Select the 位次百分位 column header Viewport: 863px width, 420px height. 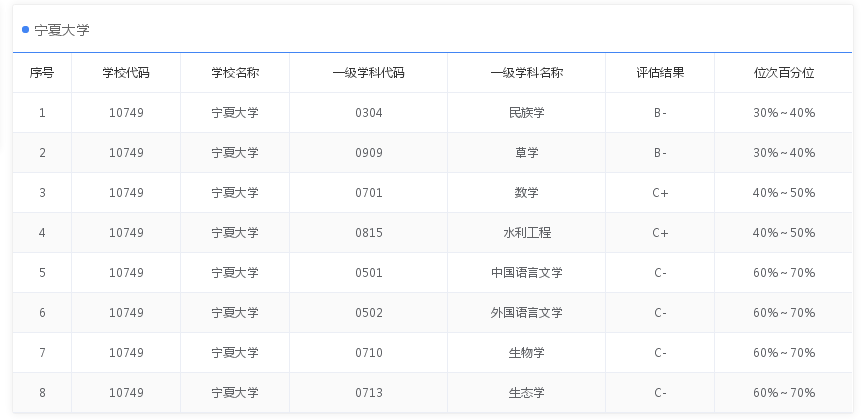point(784,73)
